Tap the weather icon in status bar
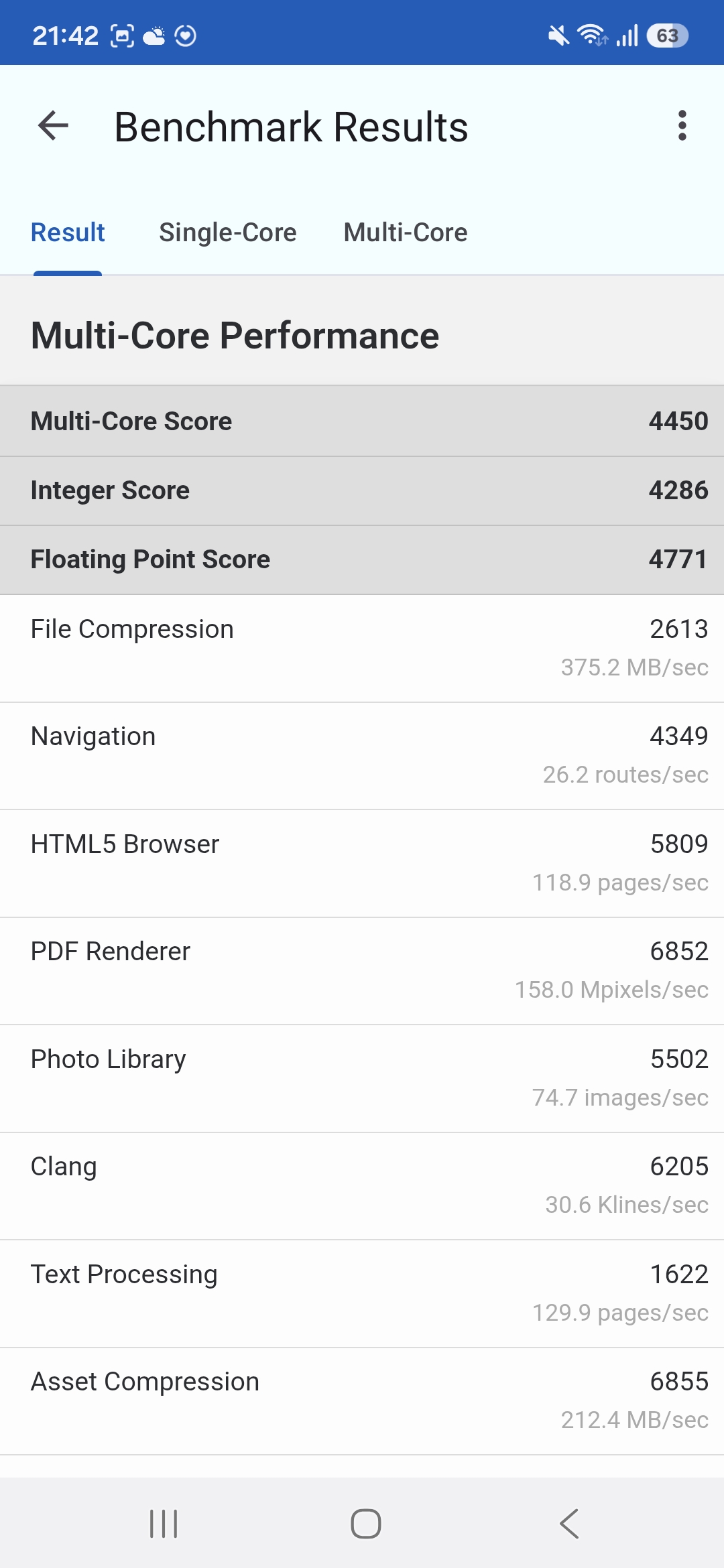The height and width of the screenshot is (1568, 724). [x=154, y=36]
